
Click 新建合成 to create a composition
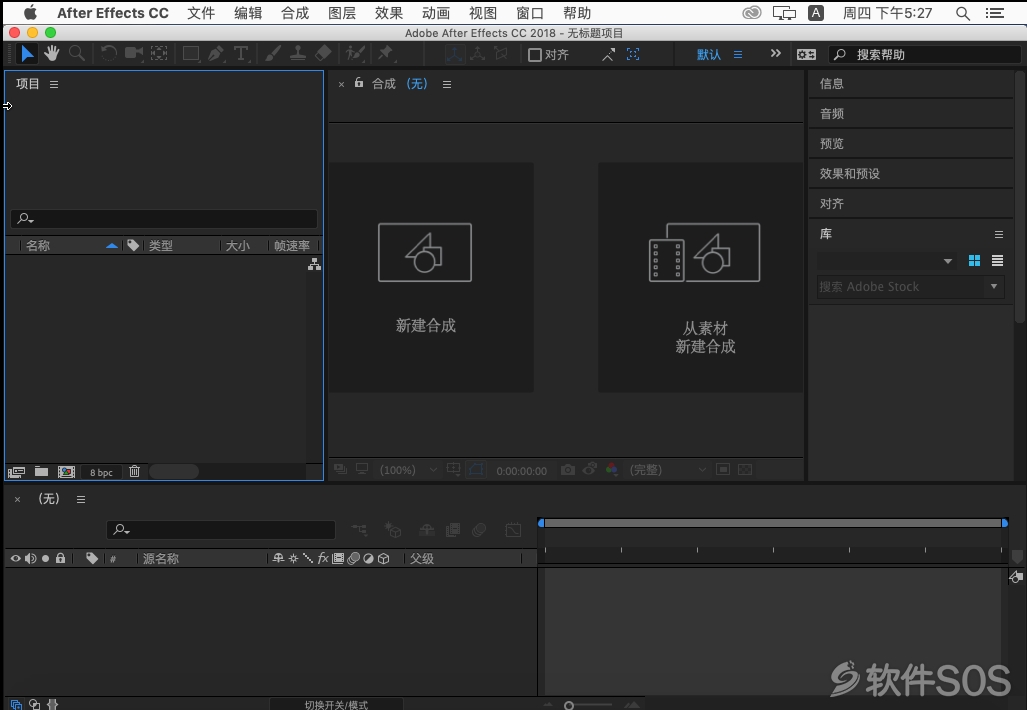click(x=431, y=278)
